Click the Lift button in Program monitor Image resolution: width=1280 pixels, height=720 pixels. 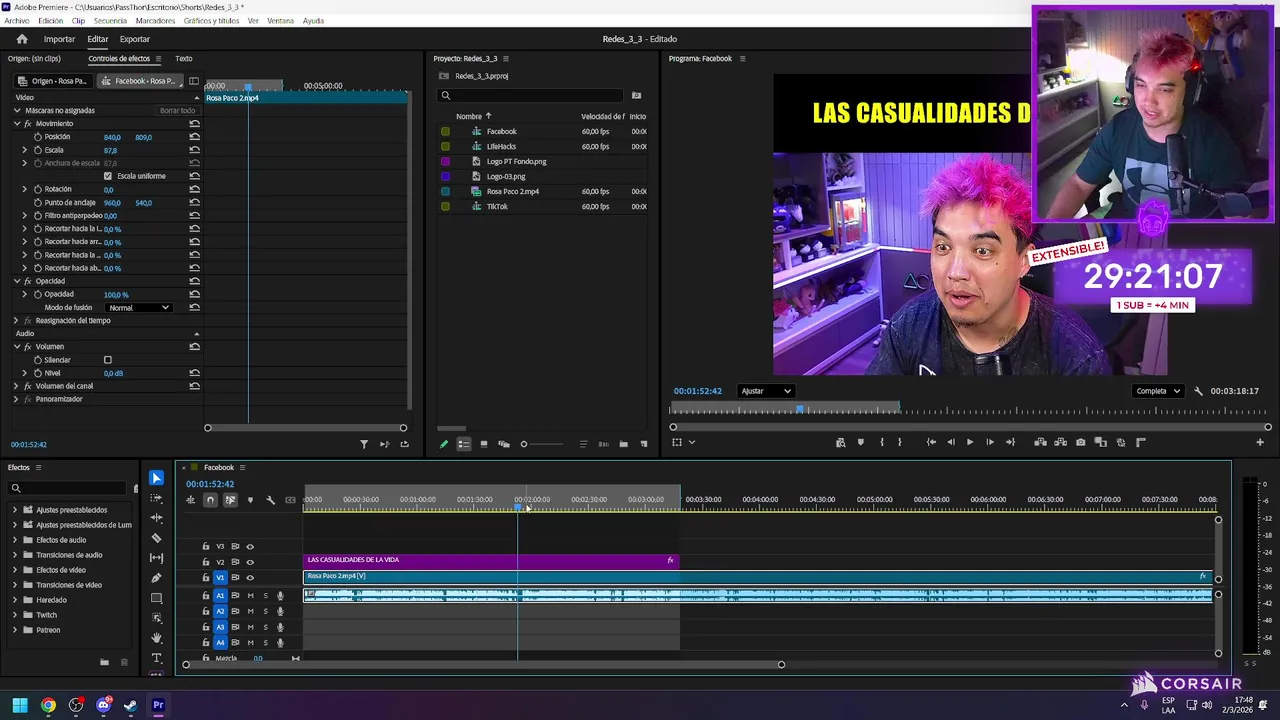[x=1040, y=442]
